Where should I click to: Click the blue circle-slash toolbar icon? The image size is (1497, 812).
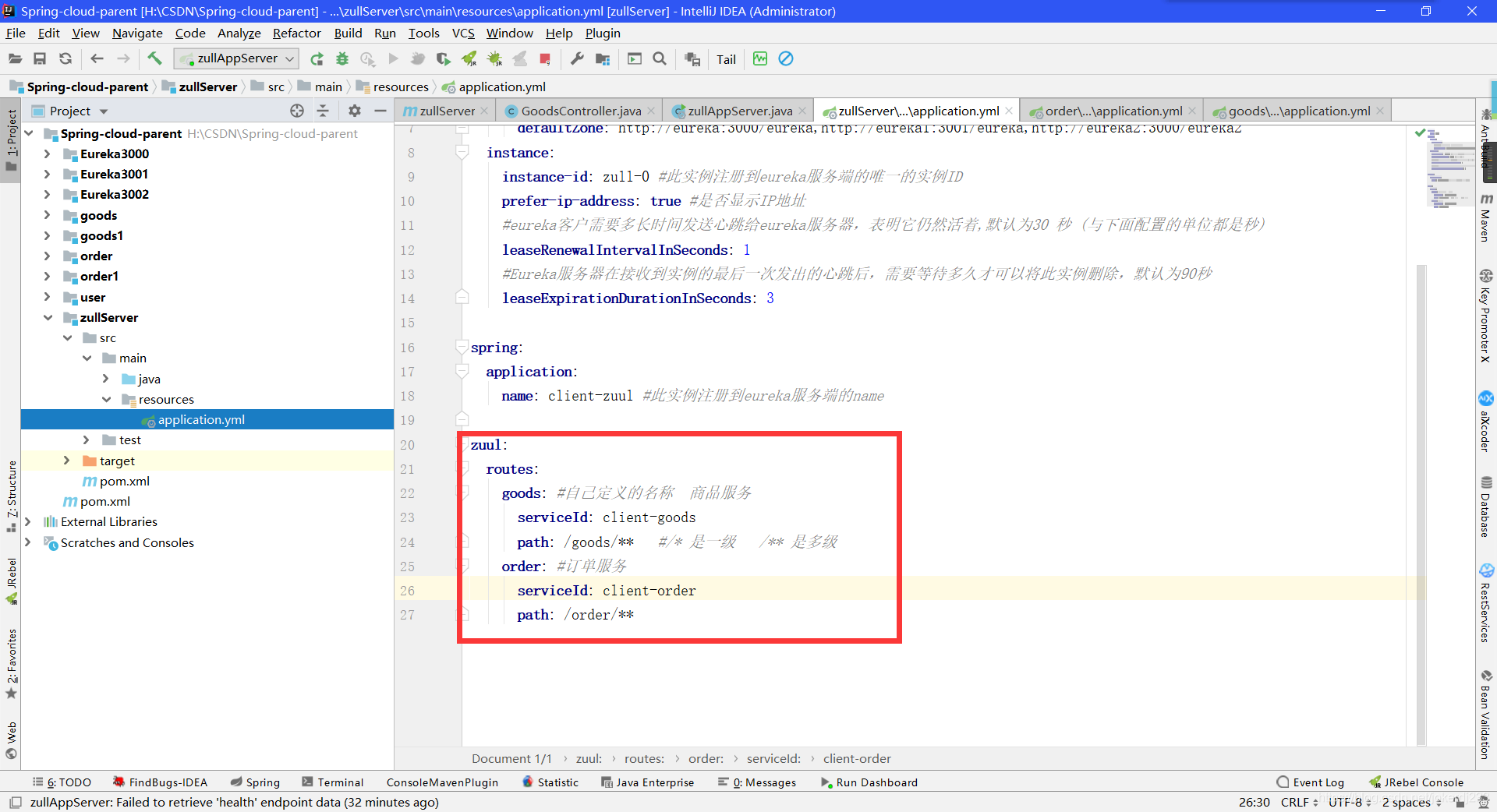point(786,58)
